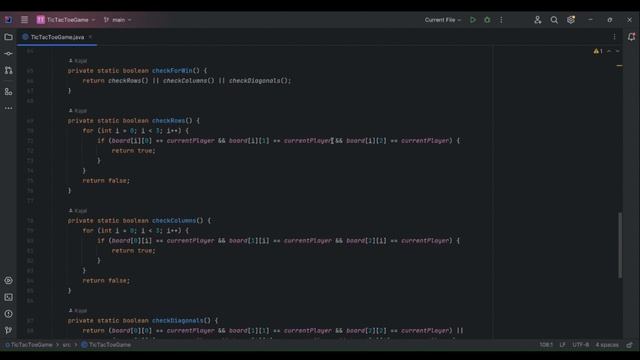Click the author hint above checkRows

coord(78,111)
